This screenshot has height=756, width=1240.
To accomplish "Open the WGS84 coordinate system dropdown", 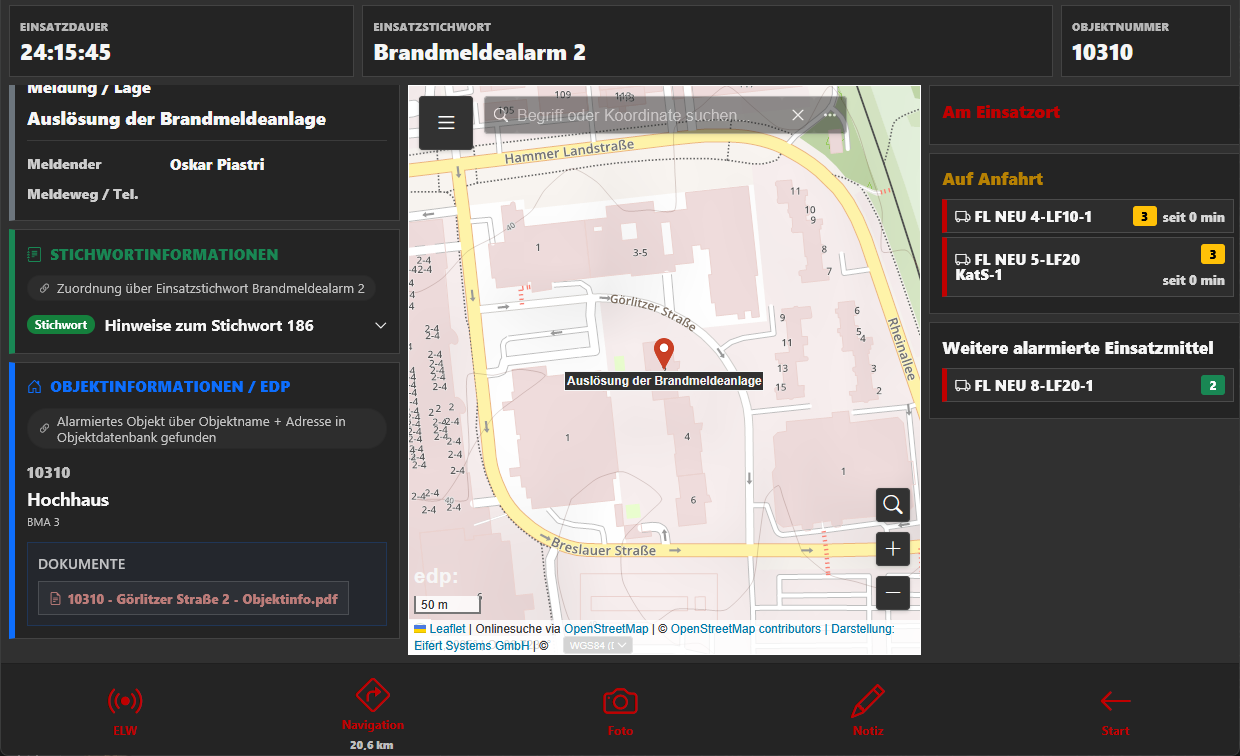I will click(598, 646).
